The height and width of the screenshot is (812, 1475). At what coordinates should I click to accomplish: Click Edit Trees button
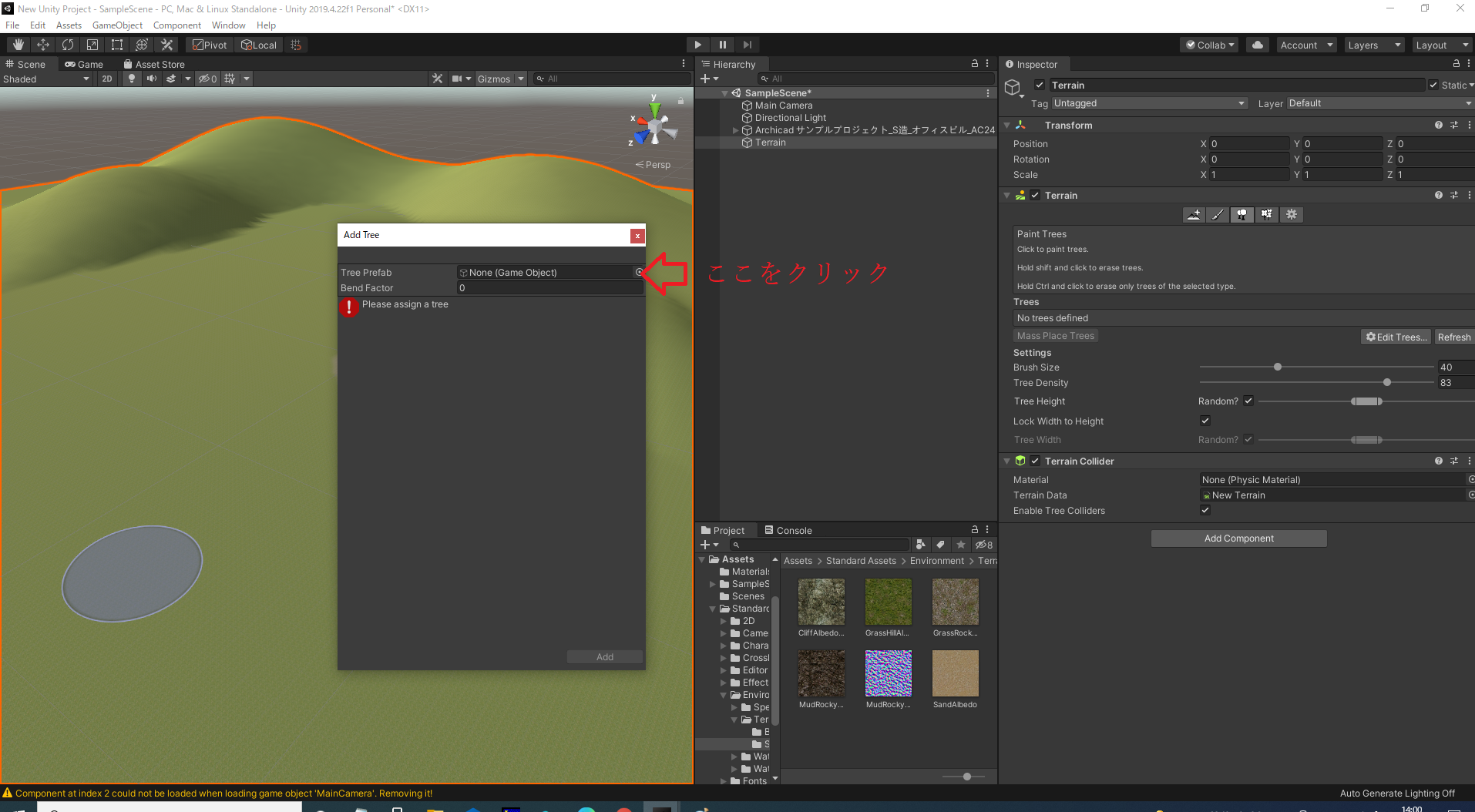(1396, 337)
